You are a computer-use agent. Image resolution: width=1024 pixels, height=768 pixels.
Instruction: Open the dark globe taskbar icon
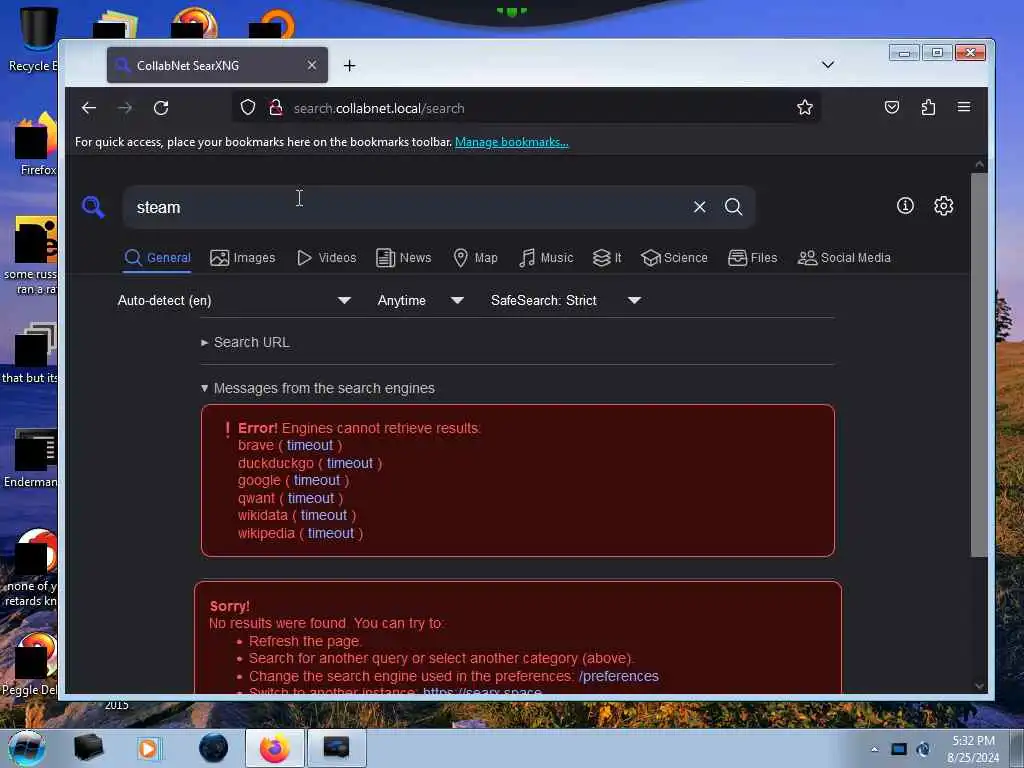pos(213,748)
